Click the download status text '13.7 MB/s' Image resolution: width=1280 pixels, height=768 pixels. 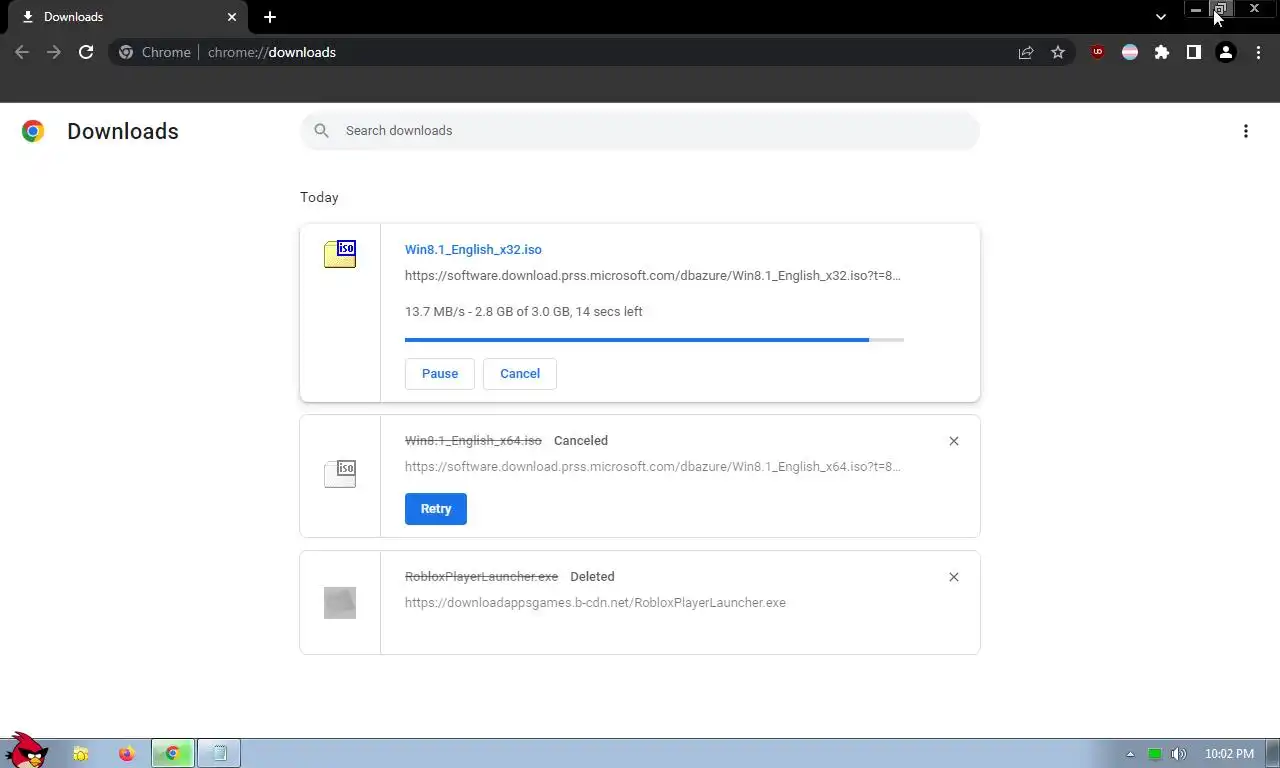click(x=524, y=312)
